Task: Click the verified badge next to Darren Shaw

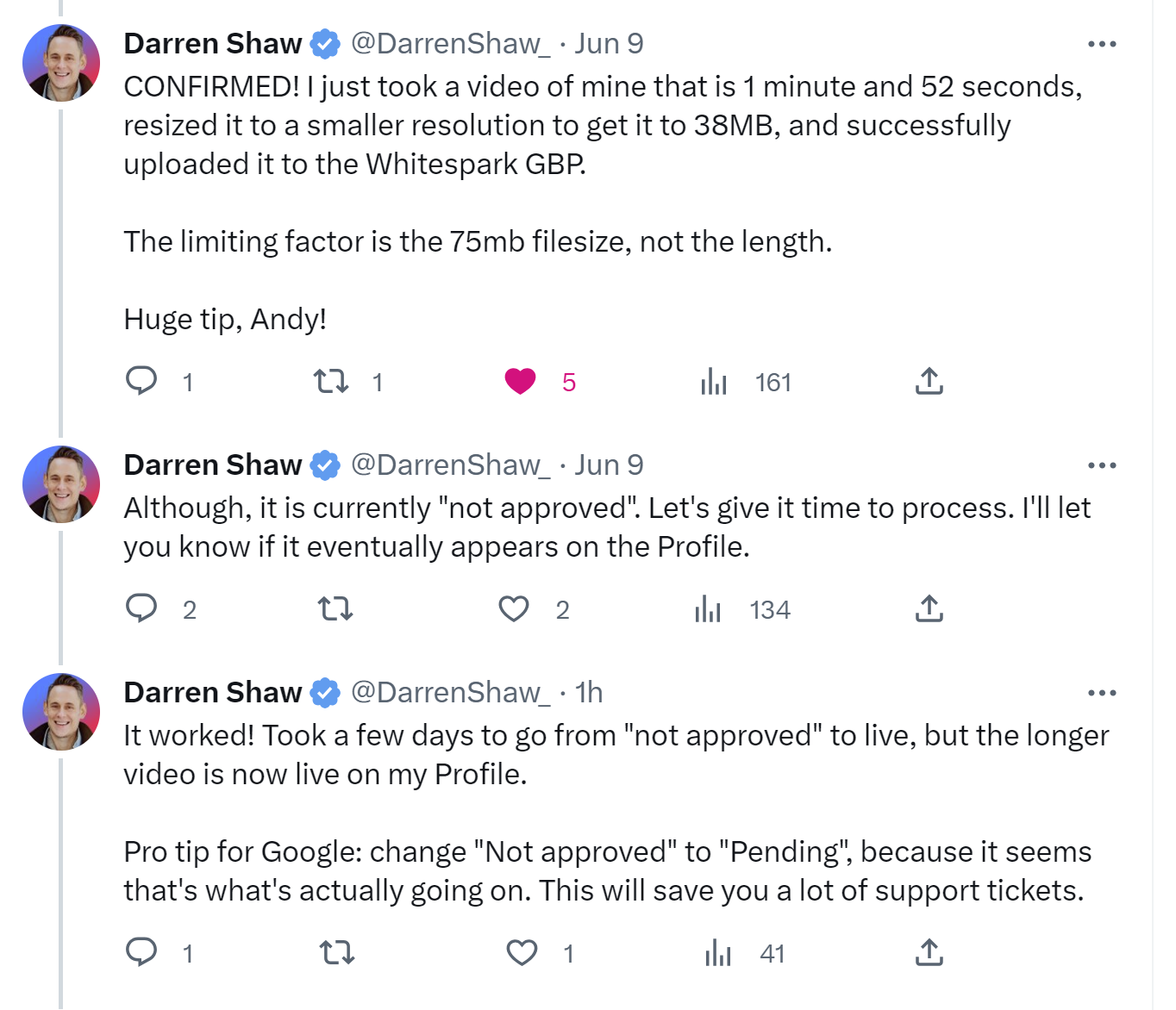Action: 323,43
